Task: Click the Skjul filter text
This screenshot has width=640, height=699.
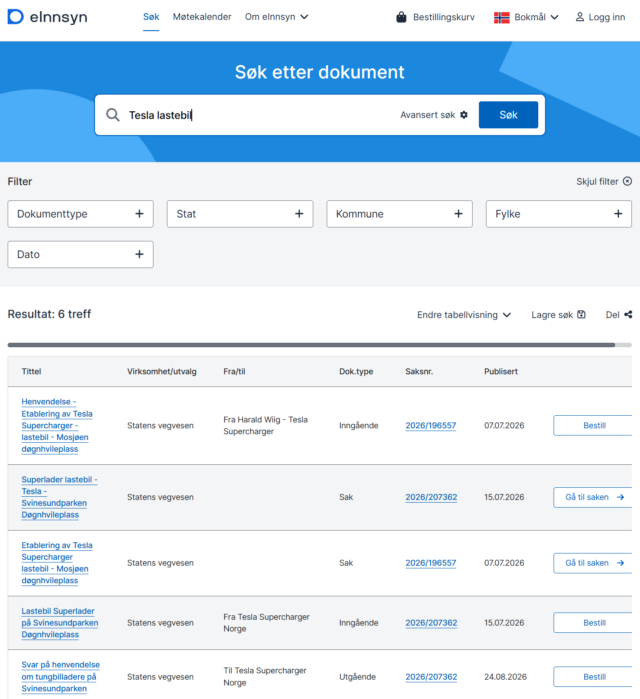Action: [597, 181]
